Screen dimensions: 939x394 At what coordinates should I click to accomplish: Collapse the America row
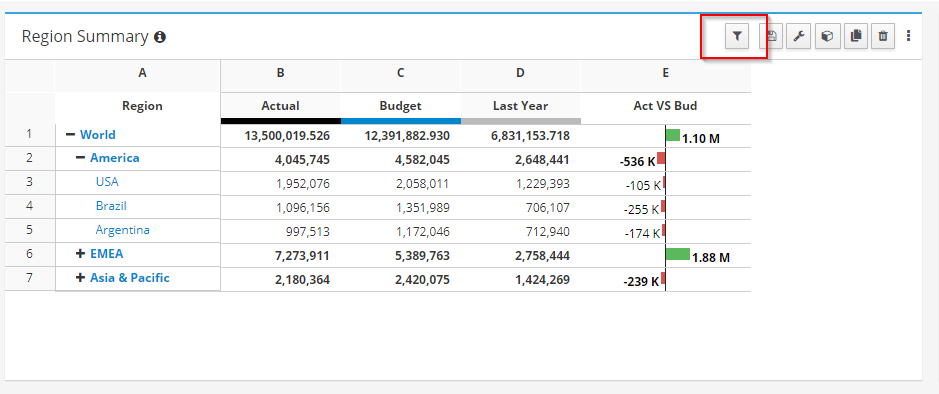80,158
